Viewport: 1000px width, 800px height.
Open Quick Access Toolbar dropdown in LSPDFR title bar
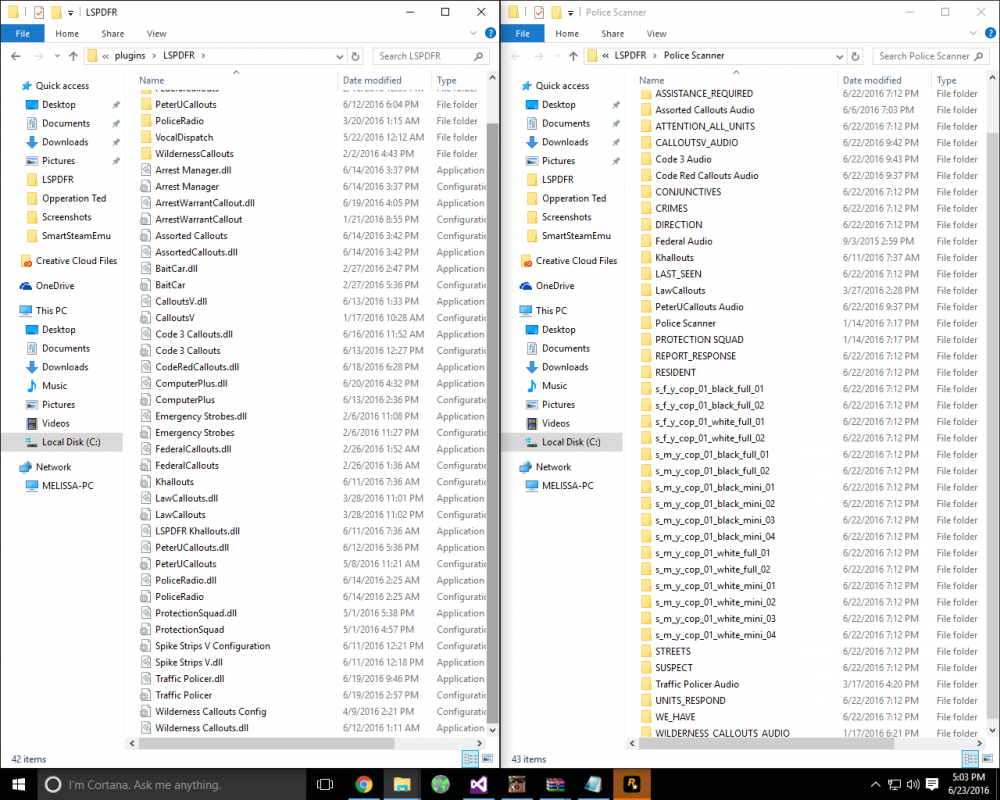tap(70, 12)
